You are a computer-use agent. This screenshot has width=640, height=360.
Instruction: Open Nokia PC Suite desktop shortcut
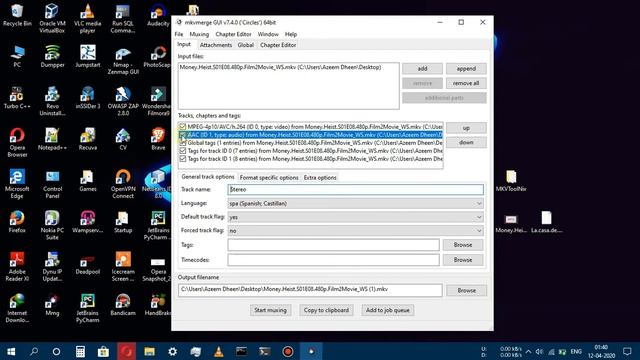click(x=52, y=225)
